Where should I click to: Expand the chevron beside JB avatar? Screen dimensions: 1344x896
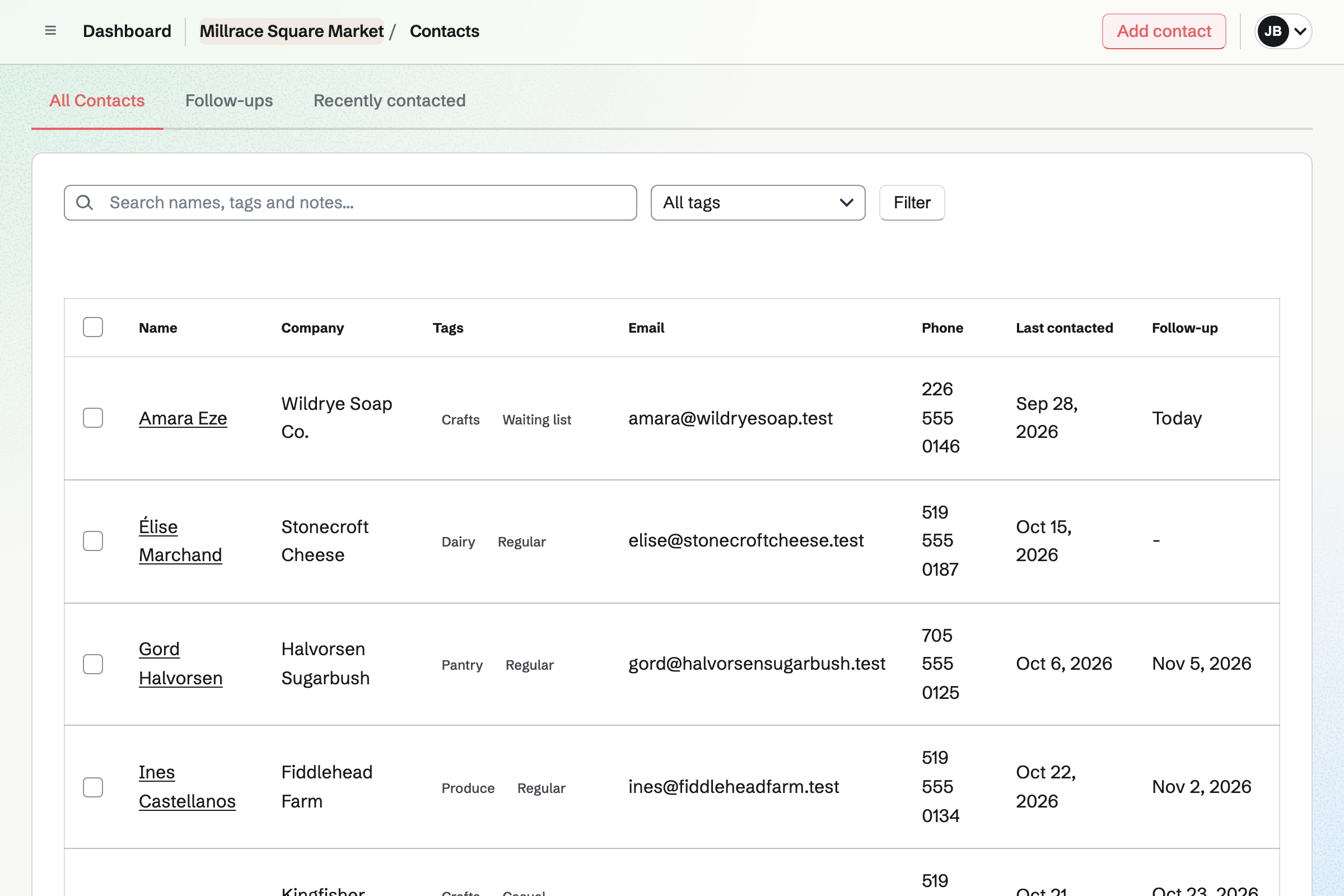[1300, 31]
